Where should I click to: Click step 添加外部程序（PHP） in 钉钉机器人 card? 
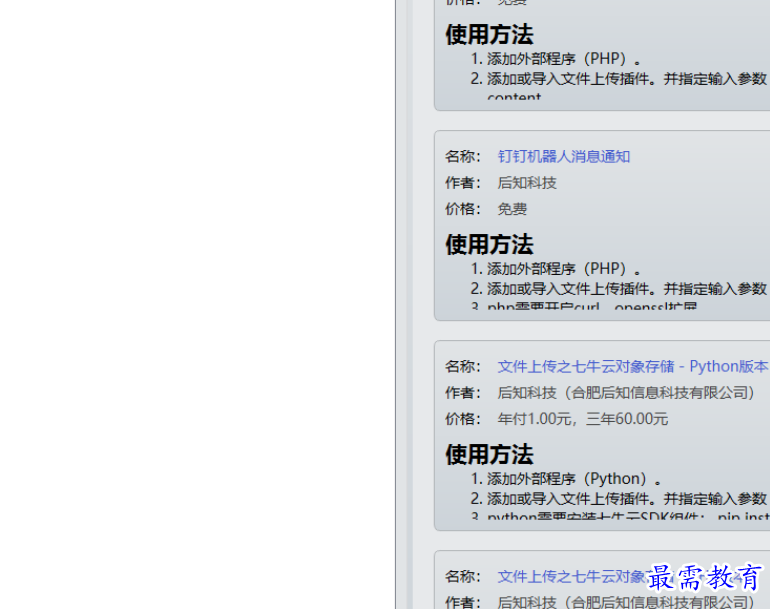(564, 269)
